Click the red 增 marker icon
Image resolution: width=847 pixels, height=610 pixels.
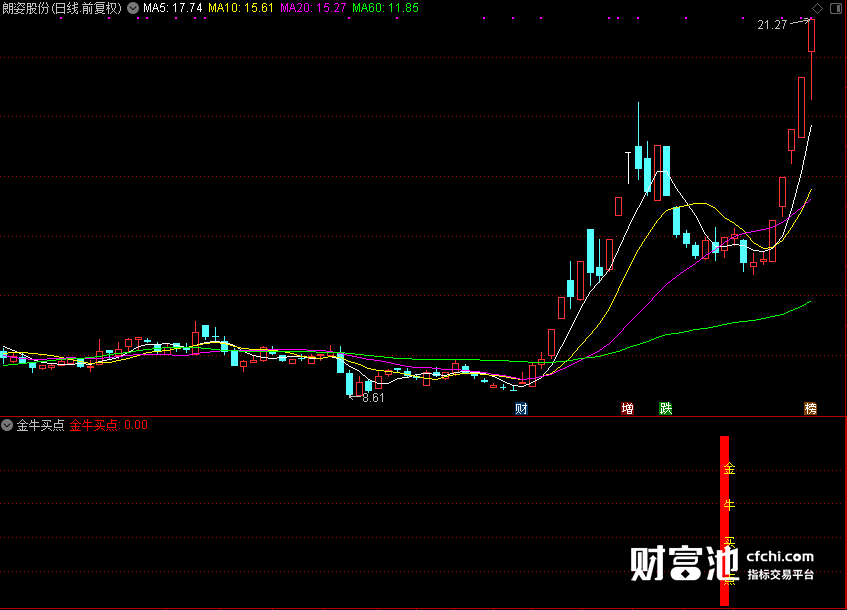[627, 408]
